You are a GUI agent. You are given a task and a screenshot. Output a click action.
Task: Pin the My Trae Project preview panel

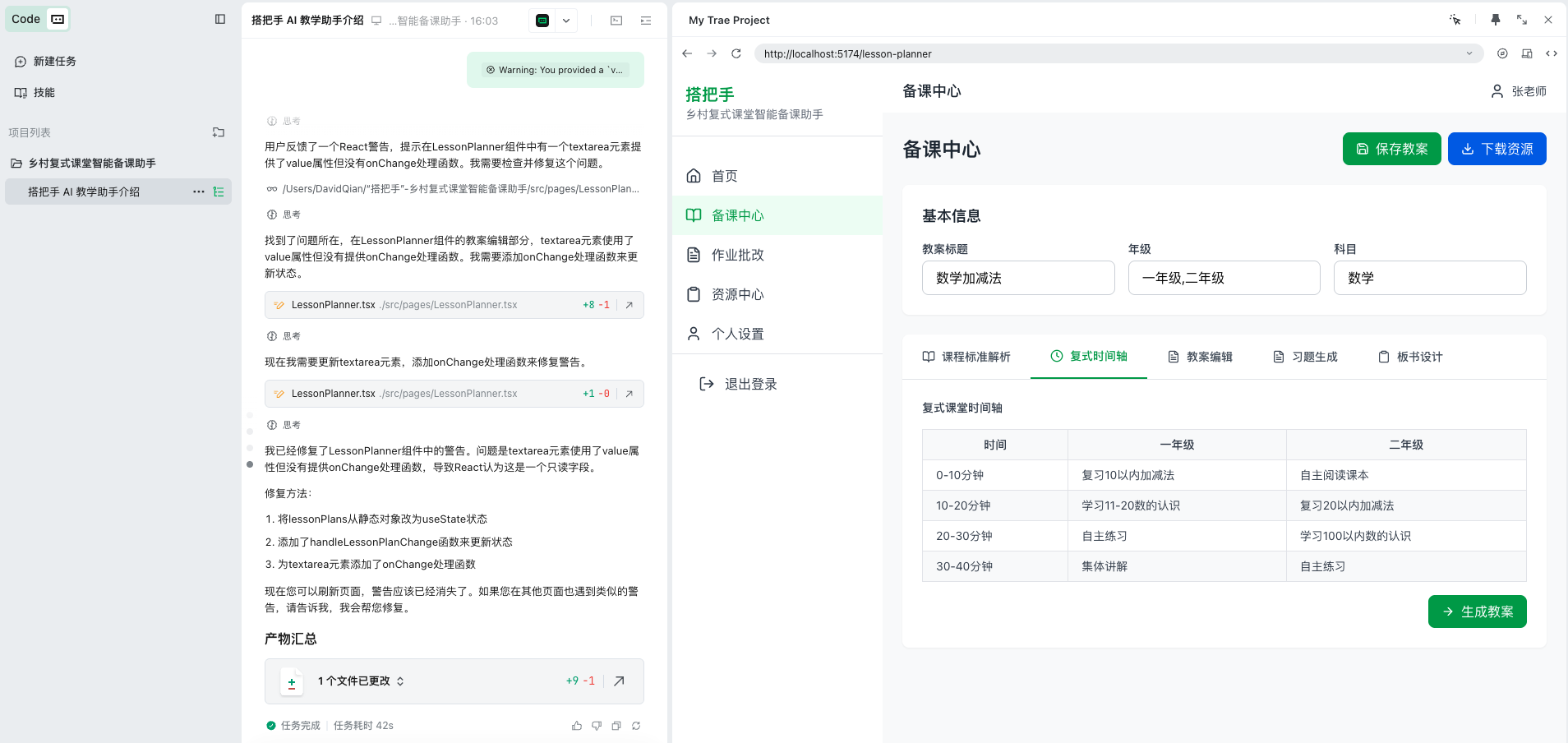pos(1495,20)
